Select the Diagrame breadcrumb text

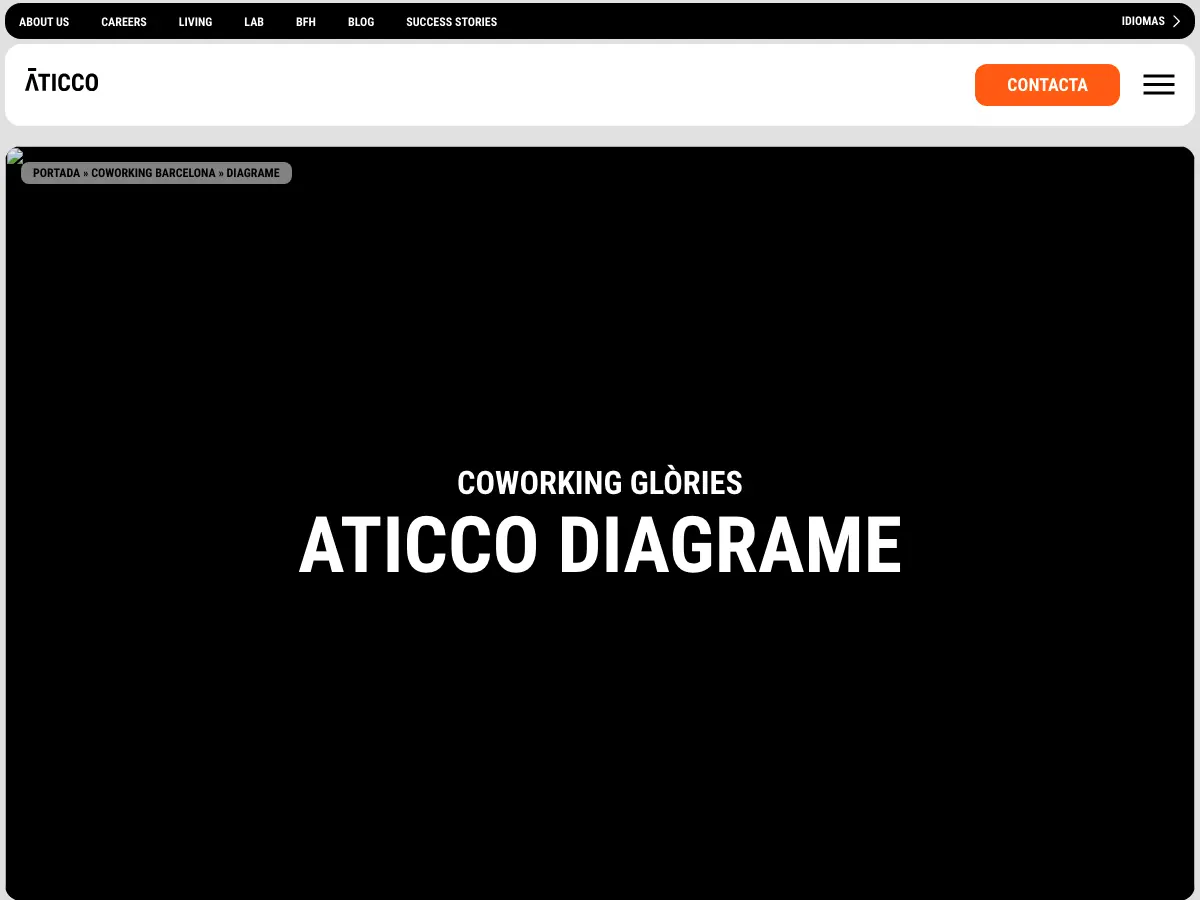pos(253,173)
